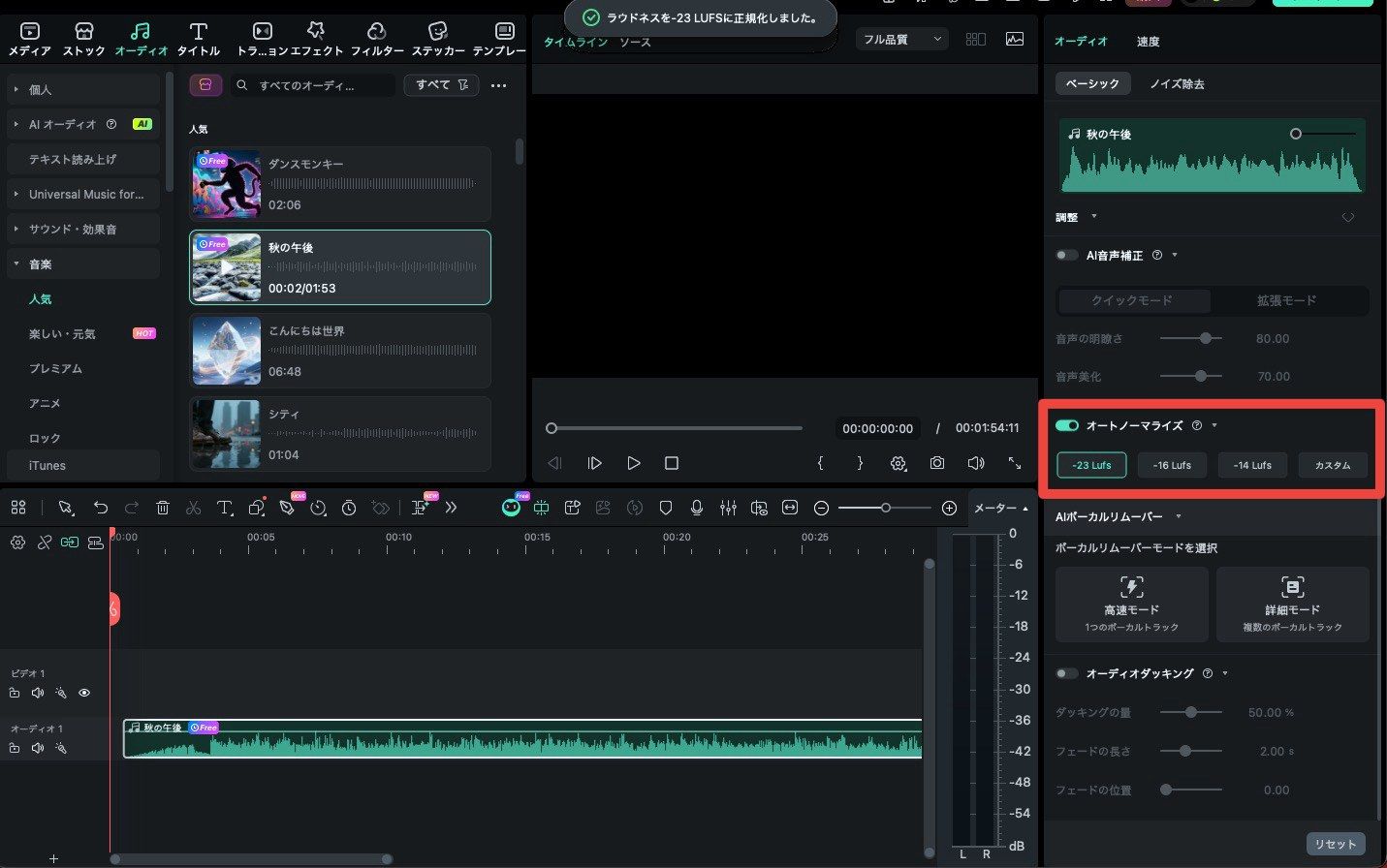
Task: Mute the オーディオ 1 track
Action: point(38,748)
